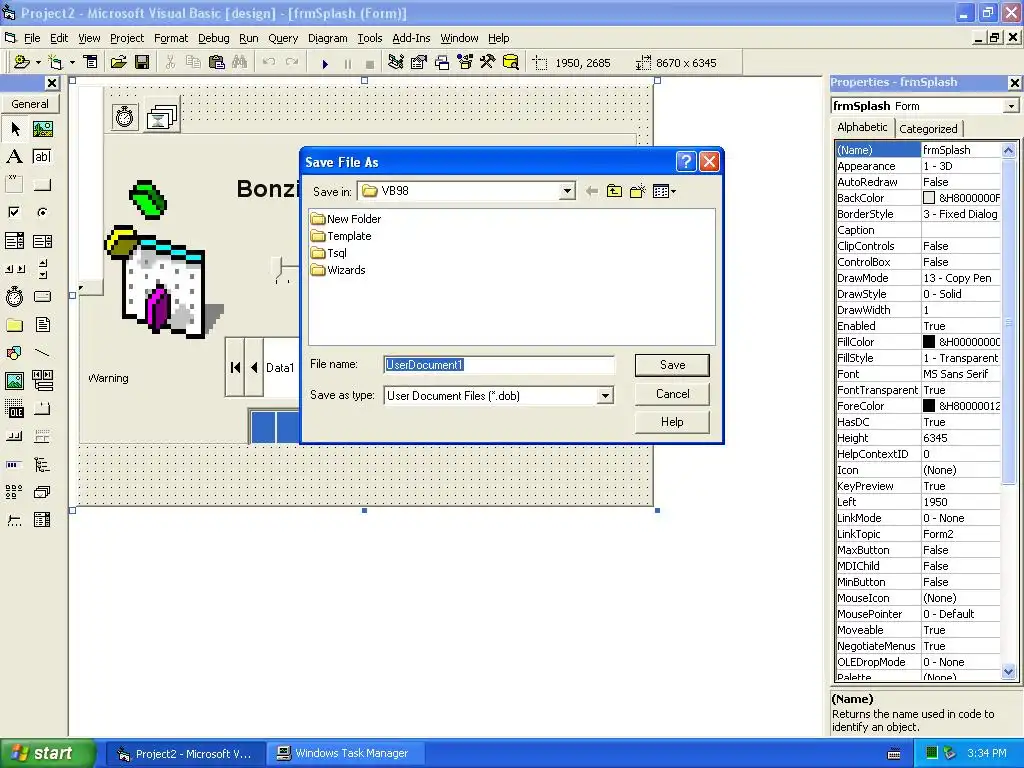Switch to the Categorized tab
This screenshot has height=768, width=1024.
tap(928, 129)
